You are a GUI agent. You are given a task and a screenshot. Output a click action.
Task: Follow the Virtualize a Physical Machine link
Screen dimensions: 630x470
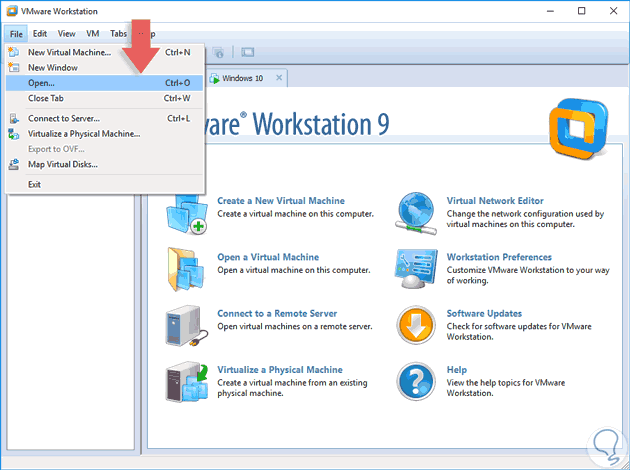click(280, 370)
